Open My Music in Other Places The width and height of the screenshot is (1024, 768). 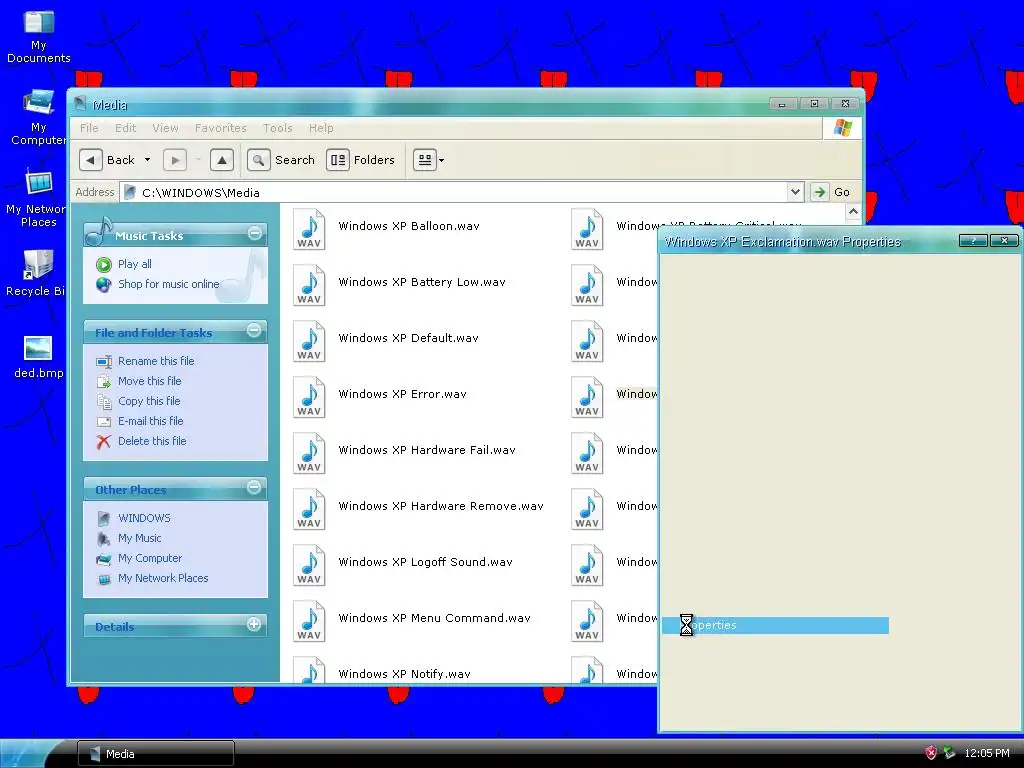tap(140, 538)
